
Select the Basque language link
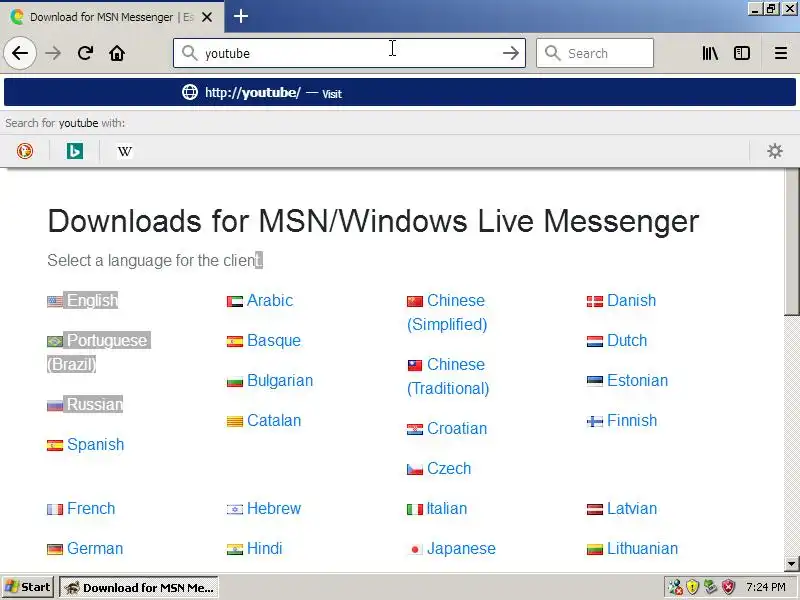[x=274, y=340]
